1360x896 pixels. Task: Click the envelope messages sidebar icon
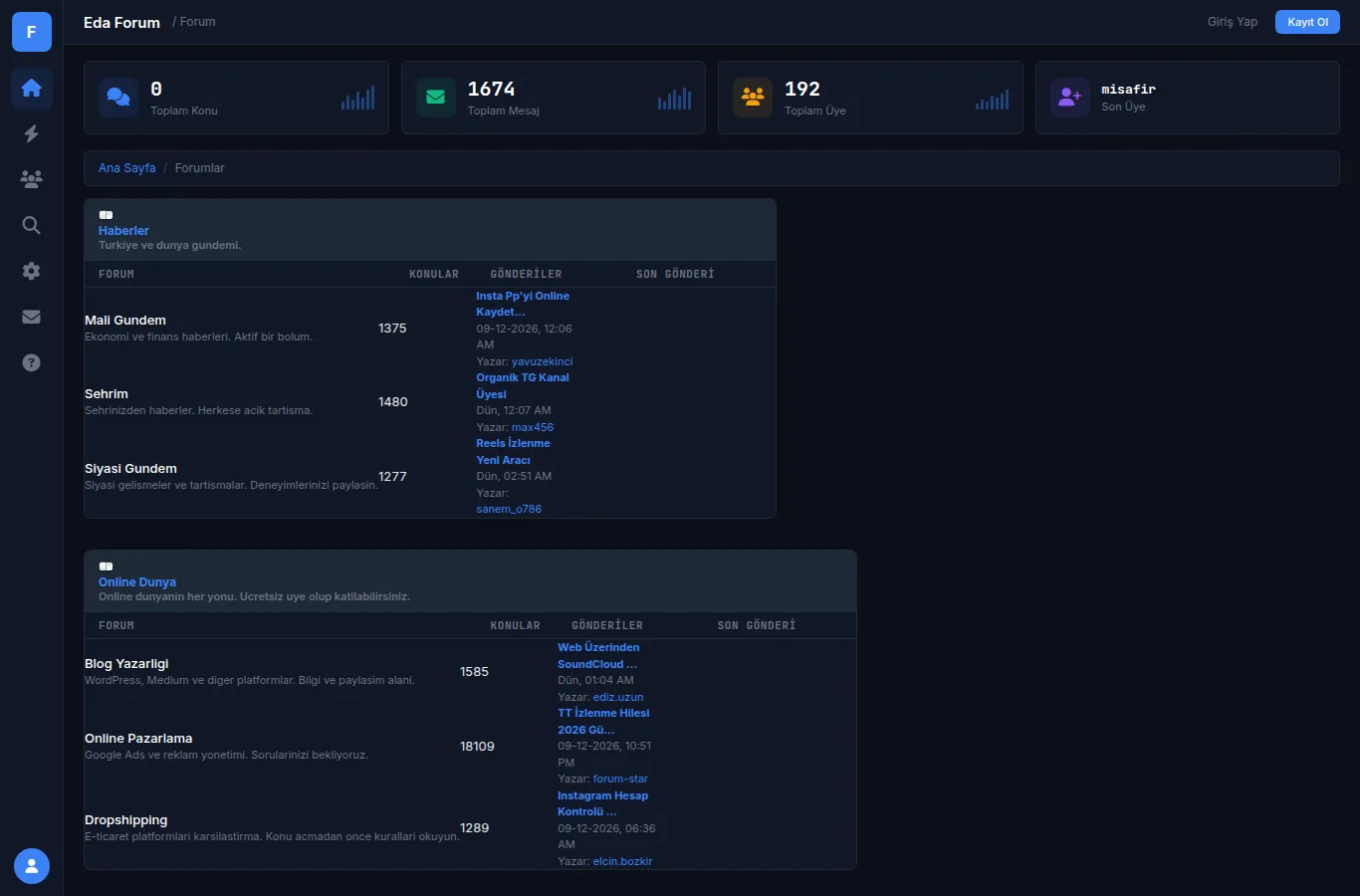(31, 317)
